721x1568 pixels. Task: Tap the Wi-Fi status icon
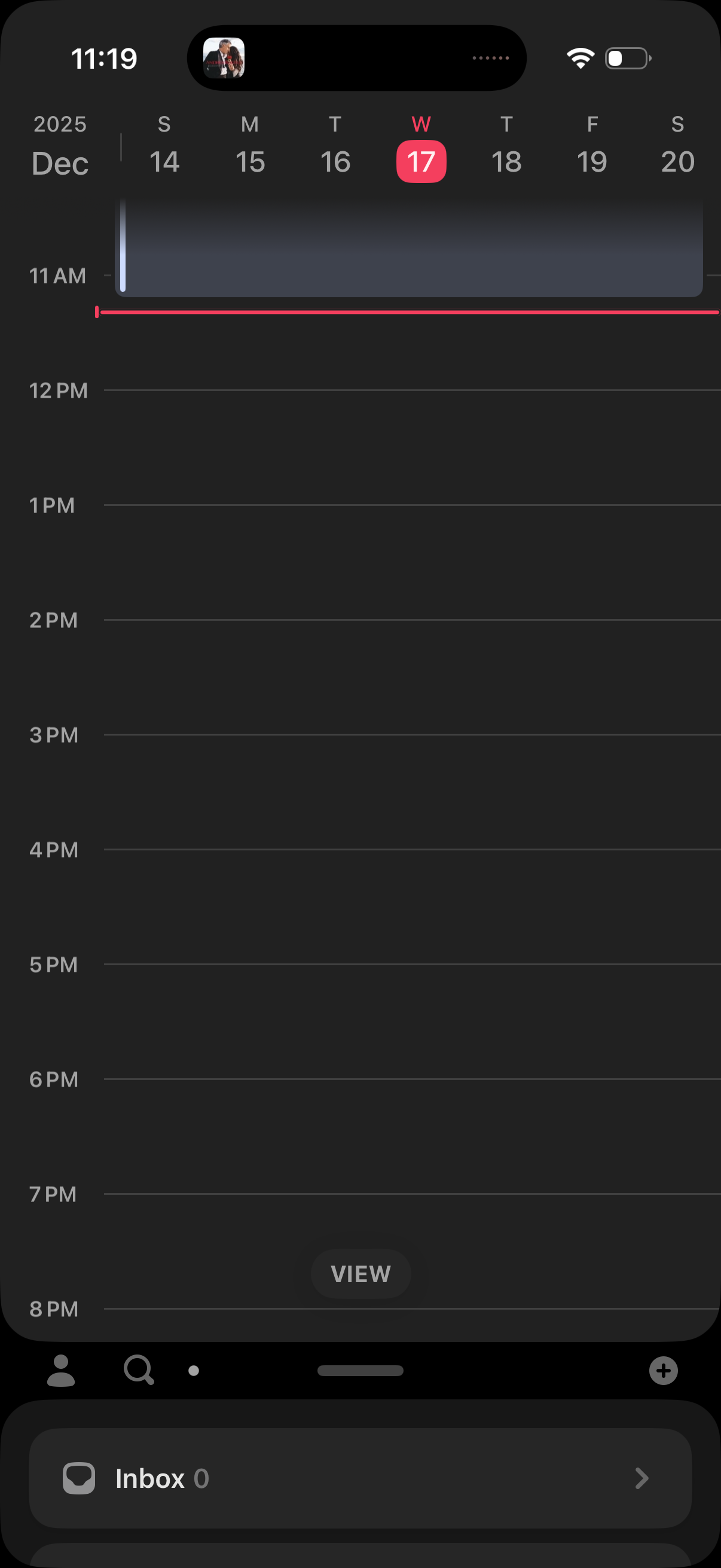tap(580, 59)
